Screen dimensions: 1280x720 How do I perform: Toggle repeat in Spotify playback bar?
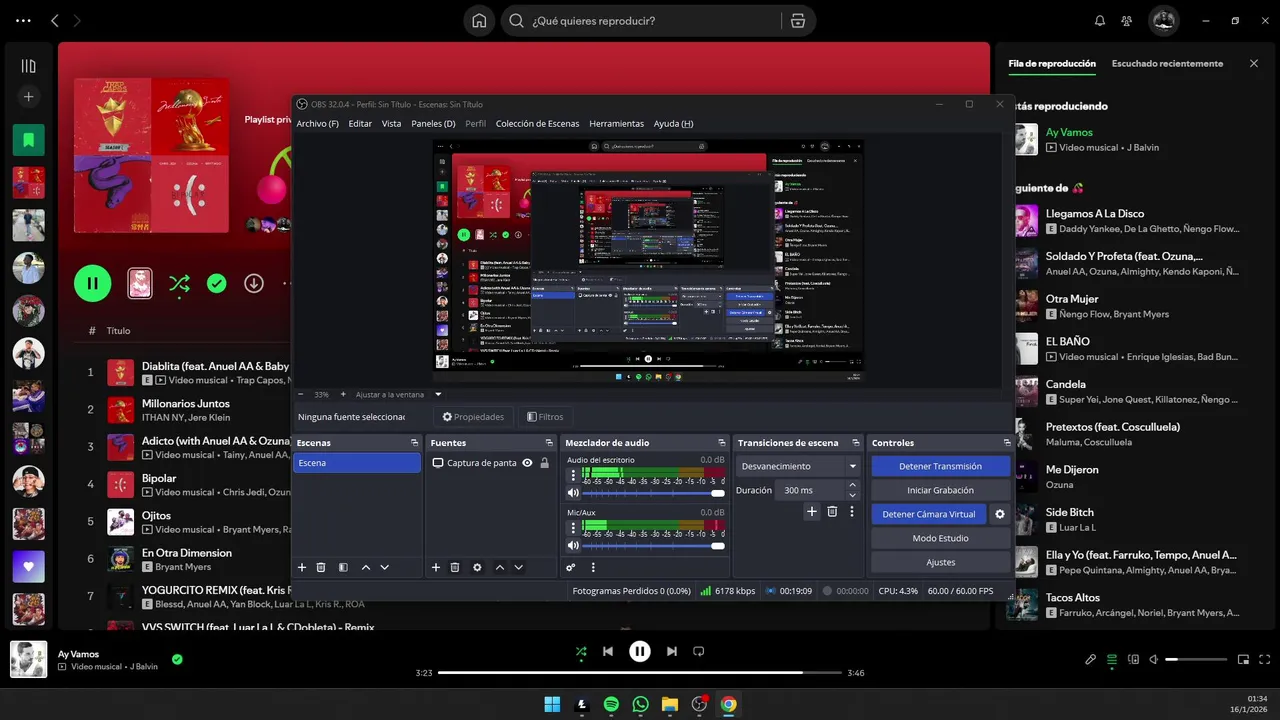tap(699, 651)
